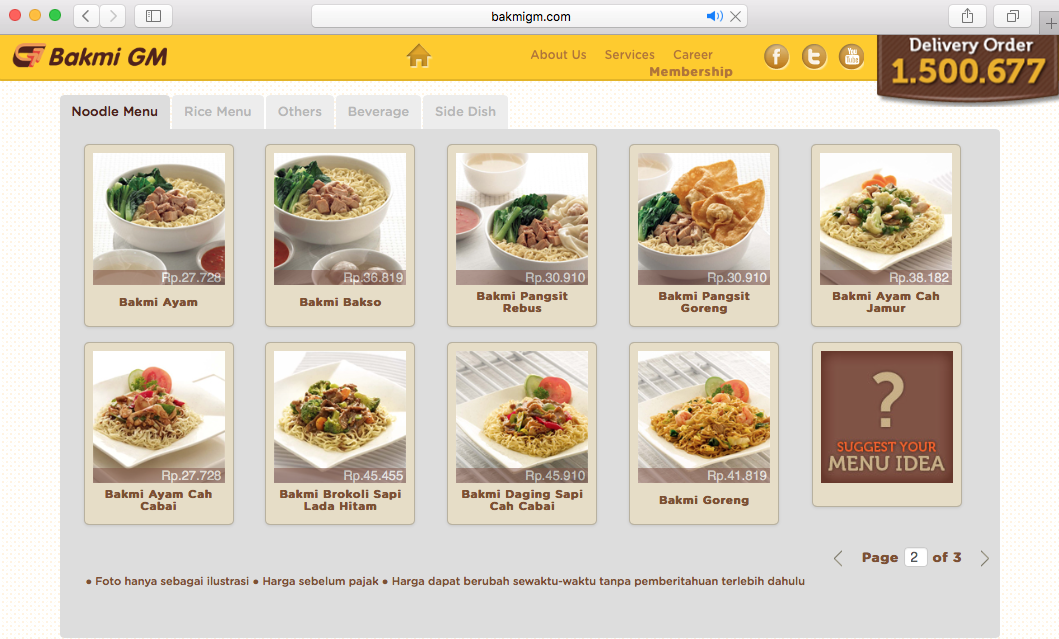Open the Bakmi Ayam Cah Jamur photo
1059x639 pixels.
[886, 219]
